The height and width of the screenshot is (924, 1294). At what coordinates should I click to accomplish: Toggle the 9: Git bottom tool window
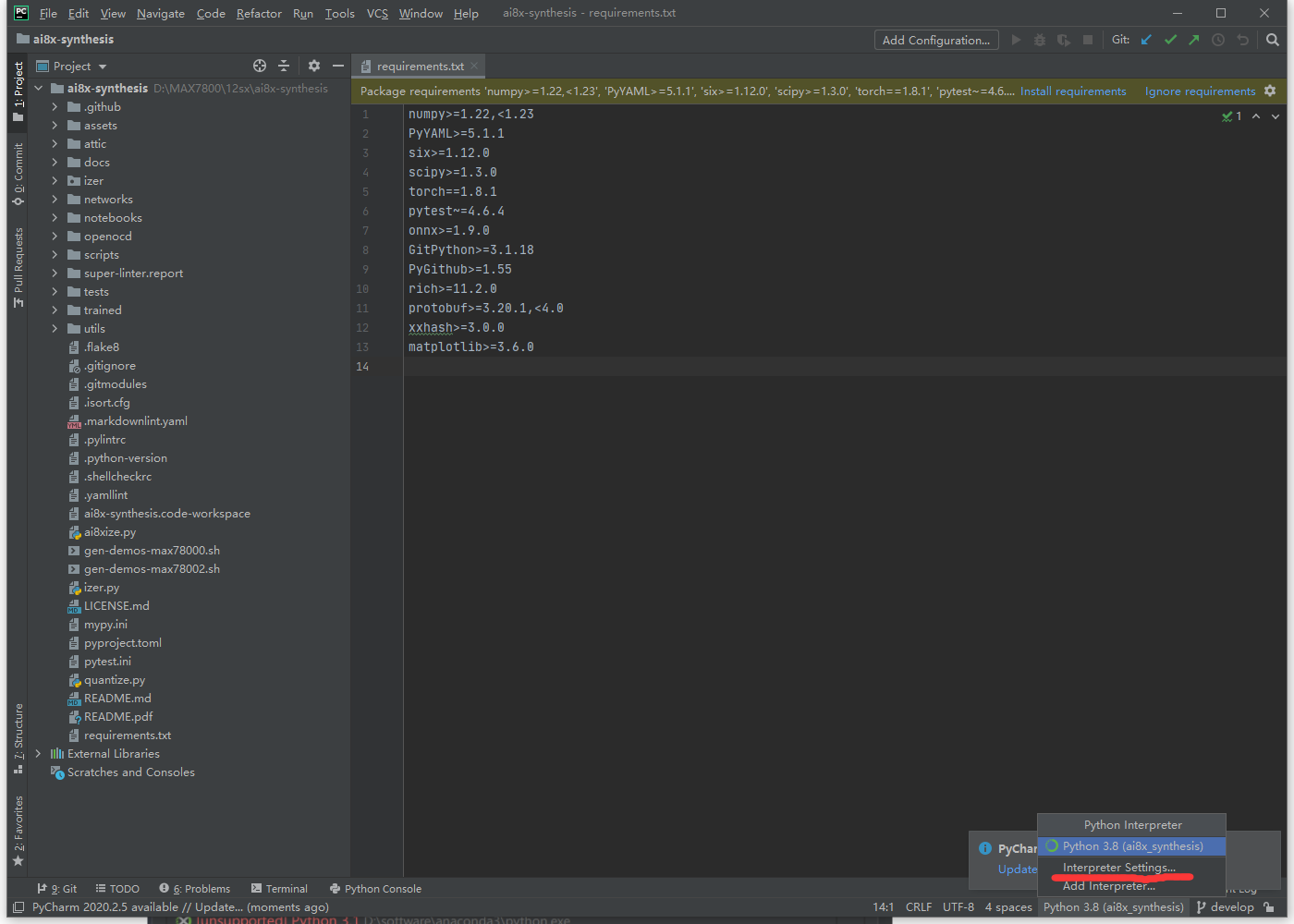57,889
